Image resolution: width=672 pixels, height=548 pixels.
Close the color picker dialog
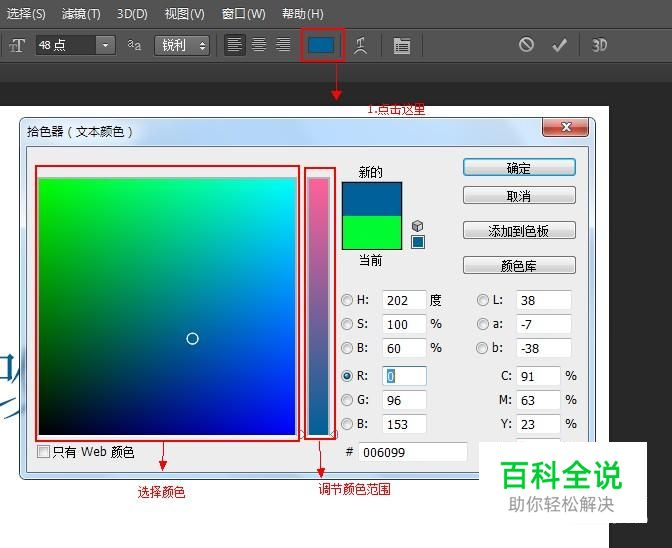click(x=565, y=127)
